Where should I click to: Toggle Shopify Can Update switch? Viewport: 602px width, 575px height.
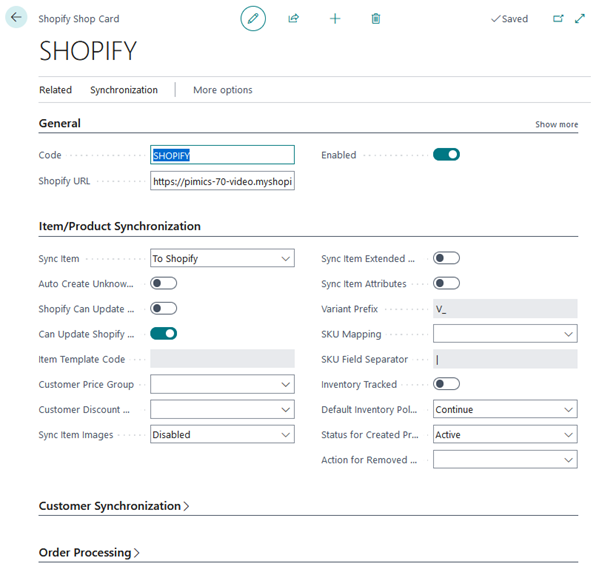point(164,309)
